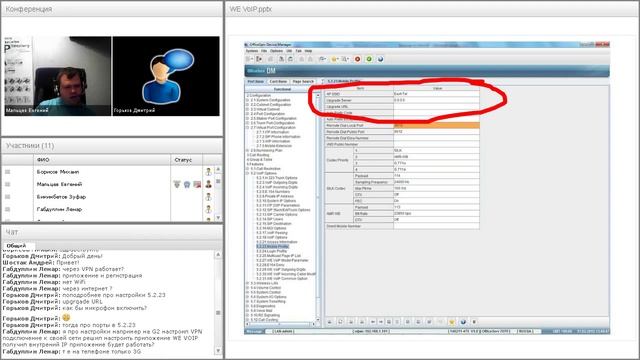This screenshot has width=640, height=360.
Task: Click the Upgrade URL value cell
Action: (x=436, y=107)
